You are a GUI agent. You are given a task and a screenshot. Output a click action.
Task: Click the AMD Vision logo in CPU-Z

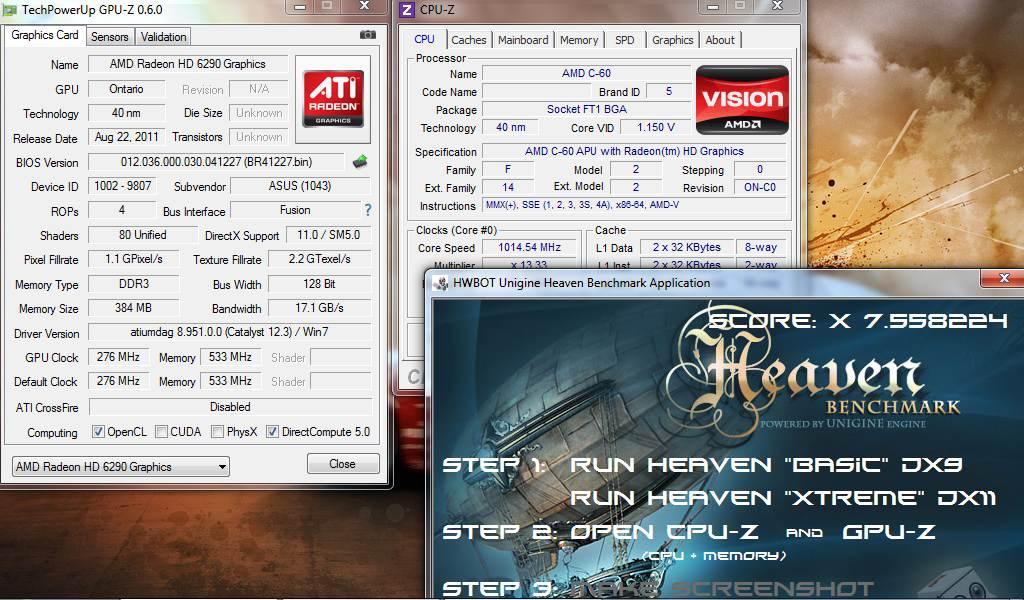(x=742, y=99)
